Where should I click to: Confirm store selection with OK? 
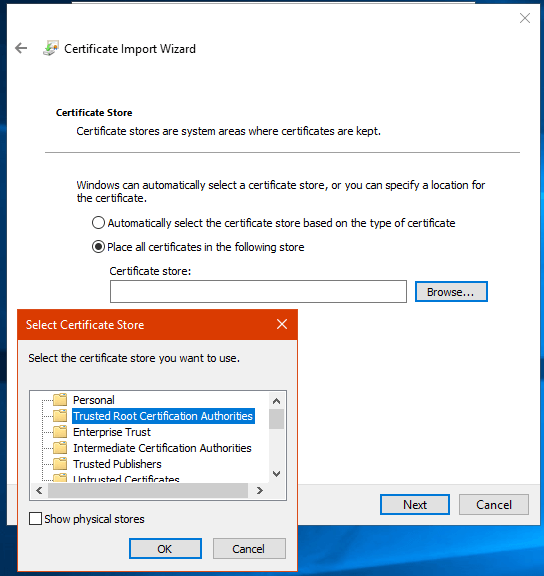pos(165,548)
